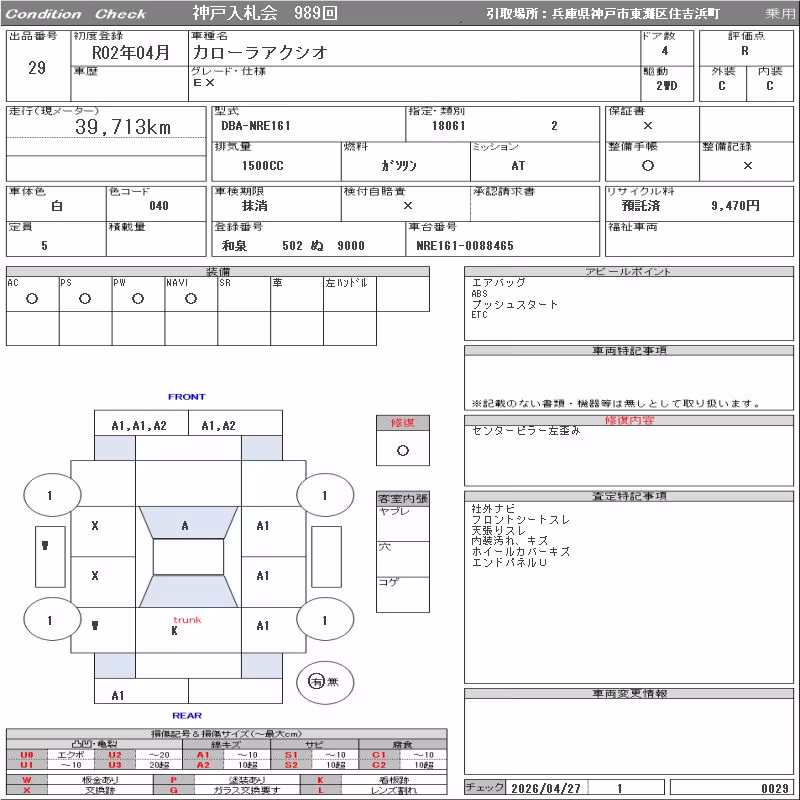Click the × mark under 保証書

pyautogui.click(x=647, y=126)
